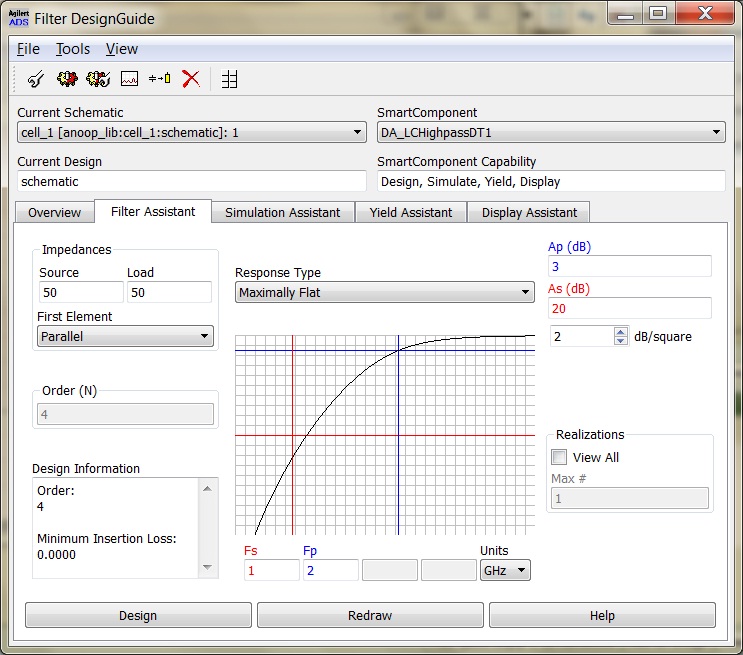Open the Response Type dropdown

(384, 292)
